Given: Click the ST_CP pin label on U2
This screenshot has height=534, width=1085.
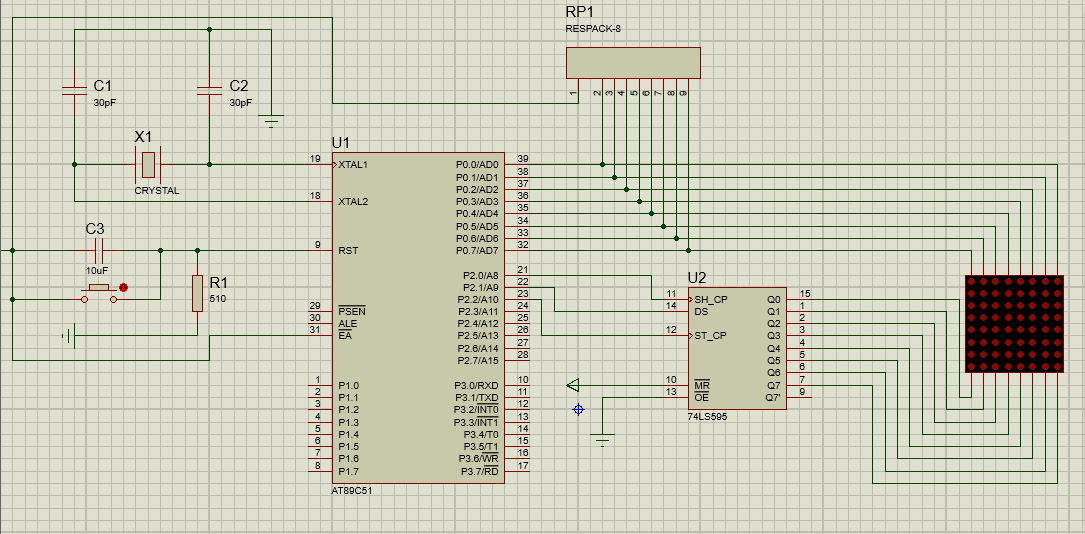Looking at the screenshot, I should coord(711,336).
